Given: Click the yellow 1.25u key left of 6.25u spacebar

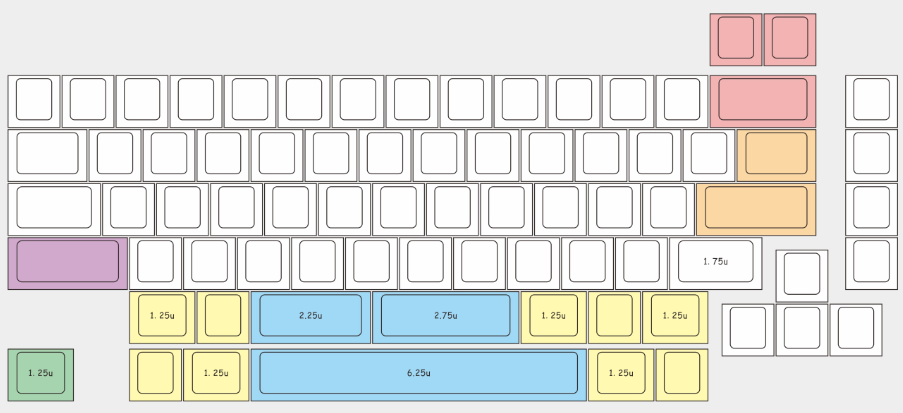Looking at the screenshot, I should pos(216,374).
